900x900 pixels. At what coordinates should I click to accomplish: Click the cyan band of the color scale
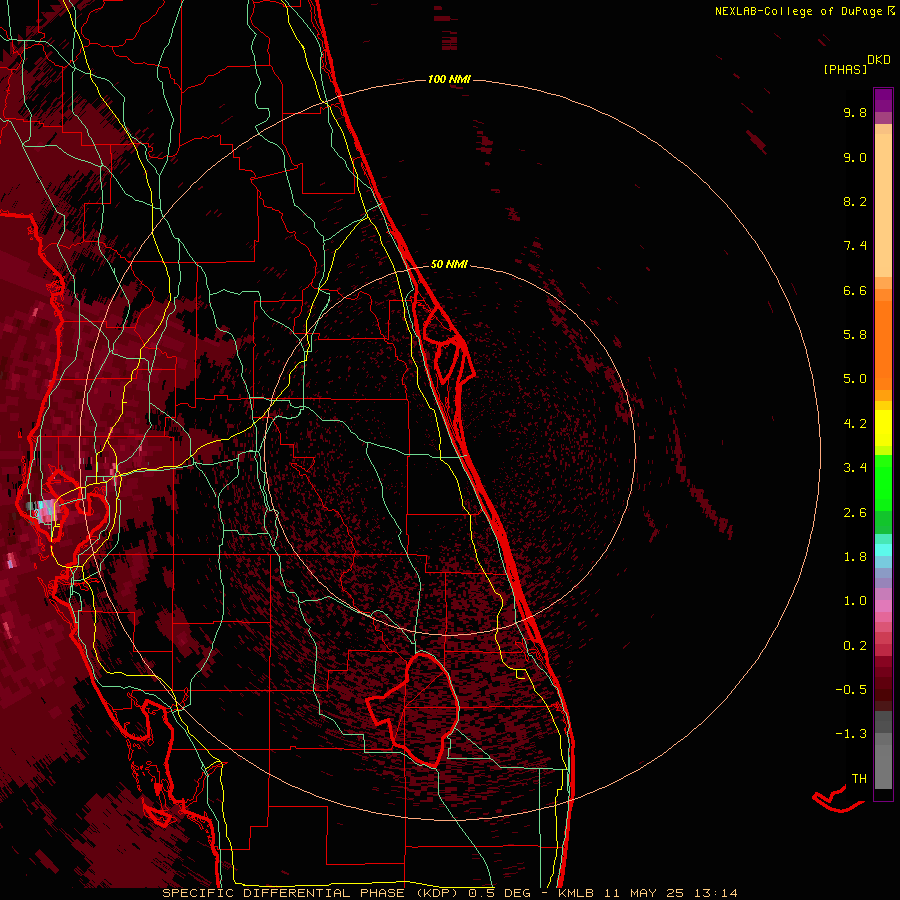point(883,550)
